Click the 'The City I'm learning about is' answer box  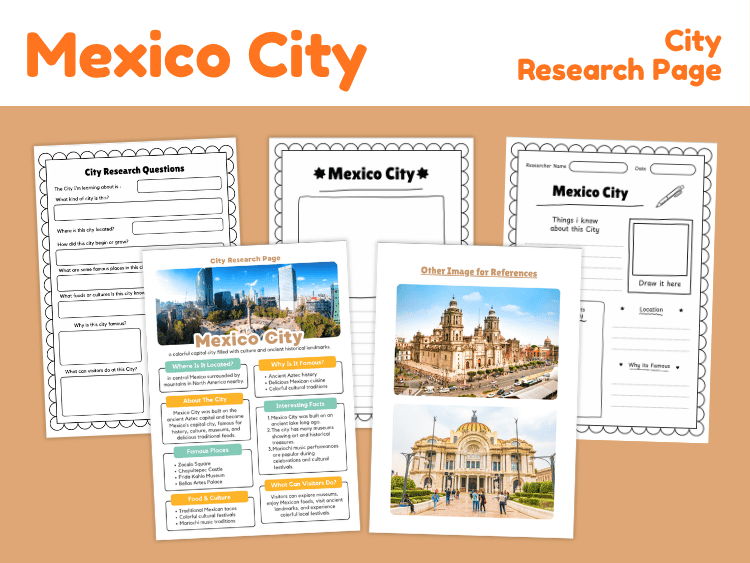(x=179, y=184)
